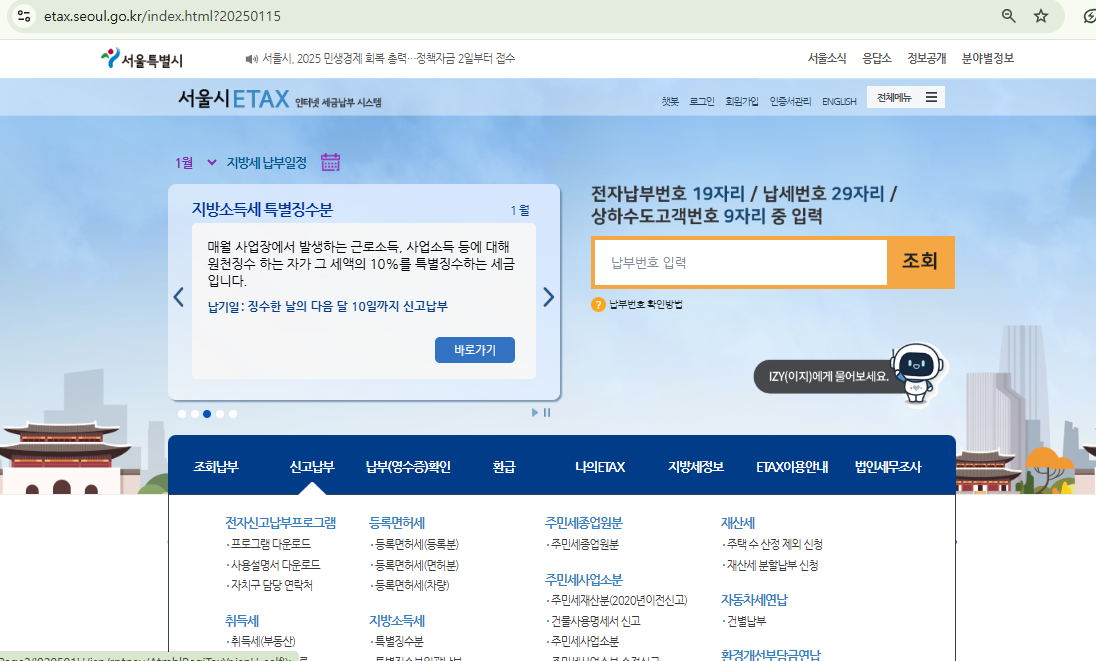Open the 조회납부 menu tab
Viewport: 1096px width, 661px height.
(216, 467)
